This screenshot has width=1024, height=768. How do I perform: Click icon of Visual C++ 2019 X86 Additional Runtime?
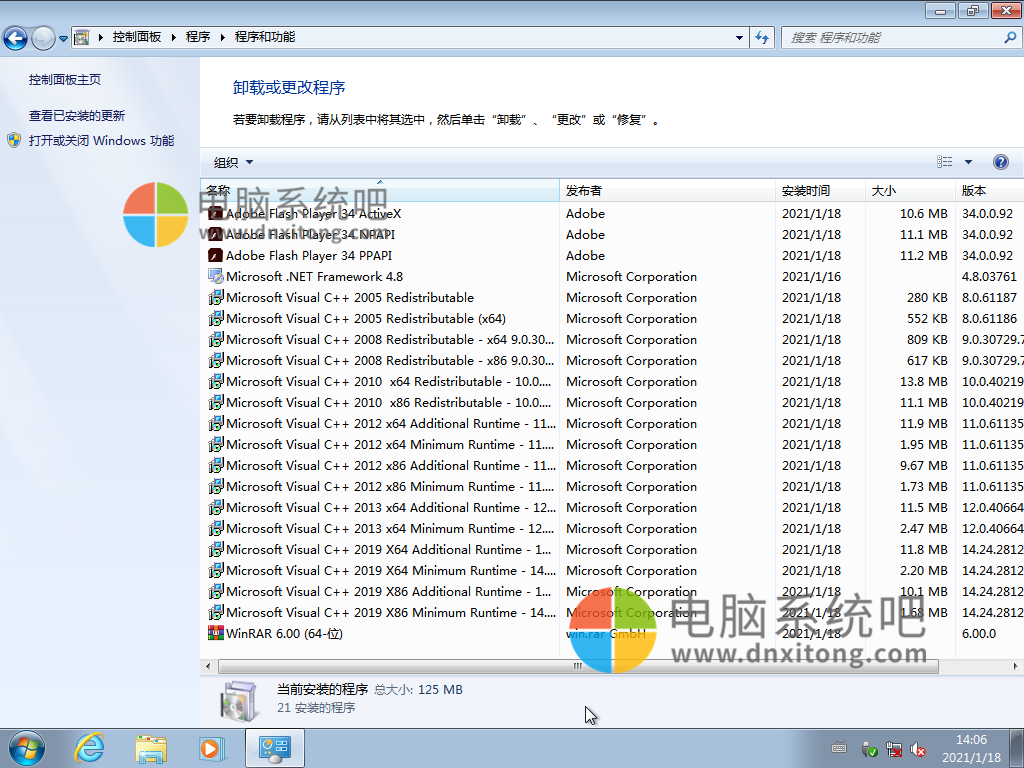(216, 591)
